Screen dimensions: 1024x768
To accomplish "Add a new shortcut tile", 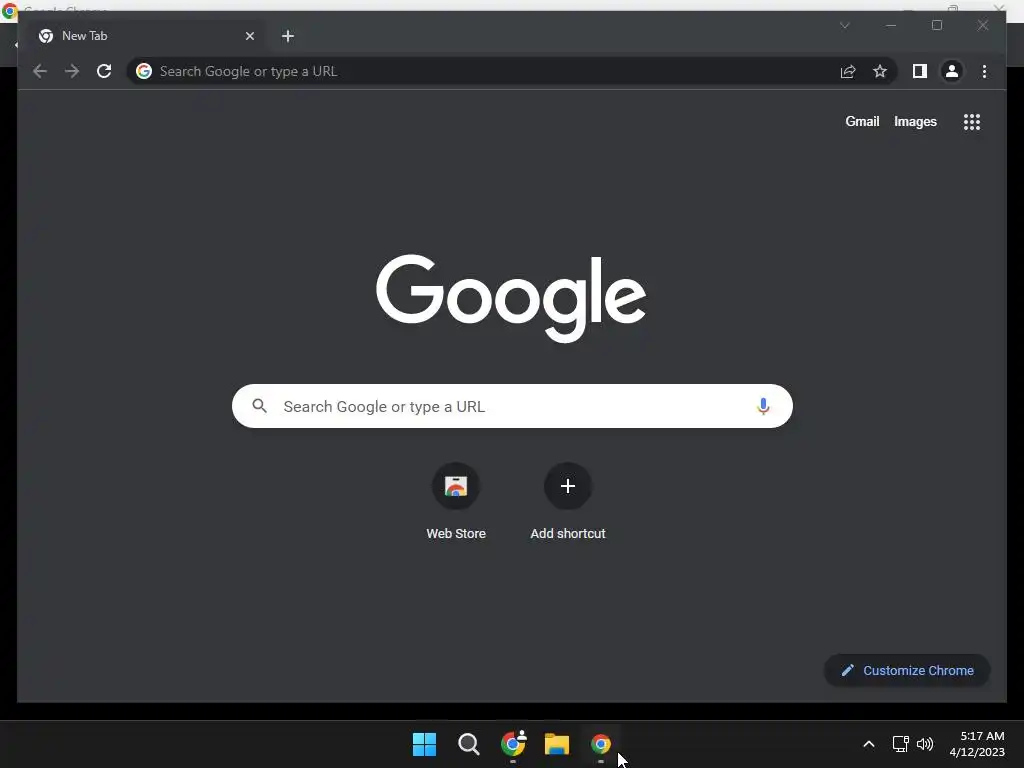I will [x=568, y=502].
